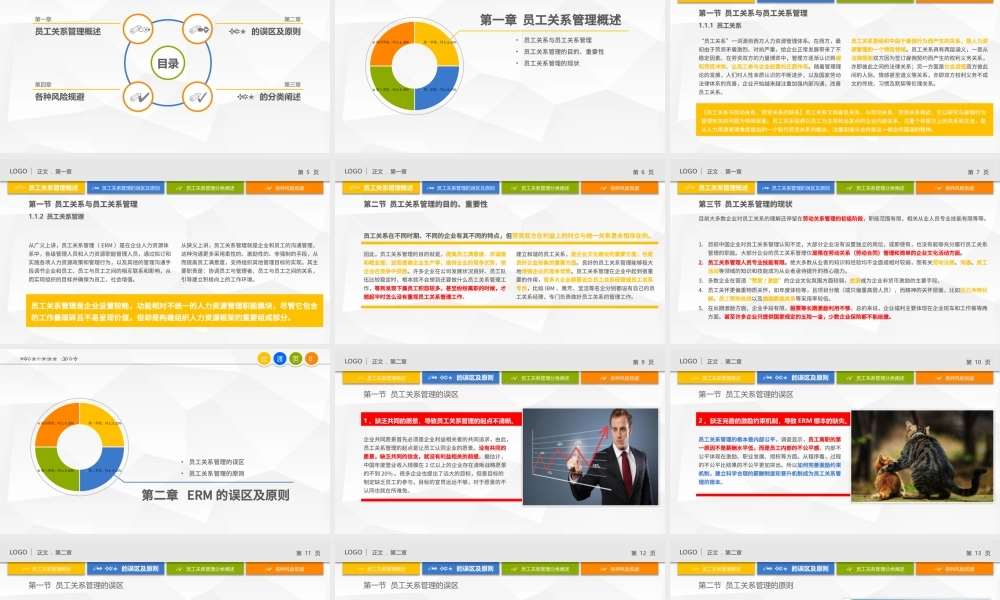The width and height of the screenshot is (1000, 600).
Task: Click the green 目录 center circle
Action: 168,64
